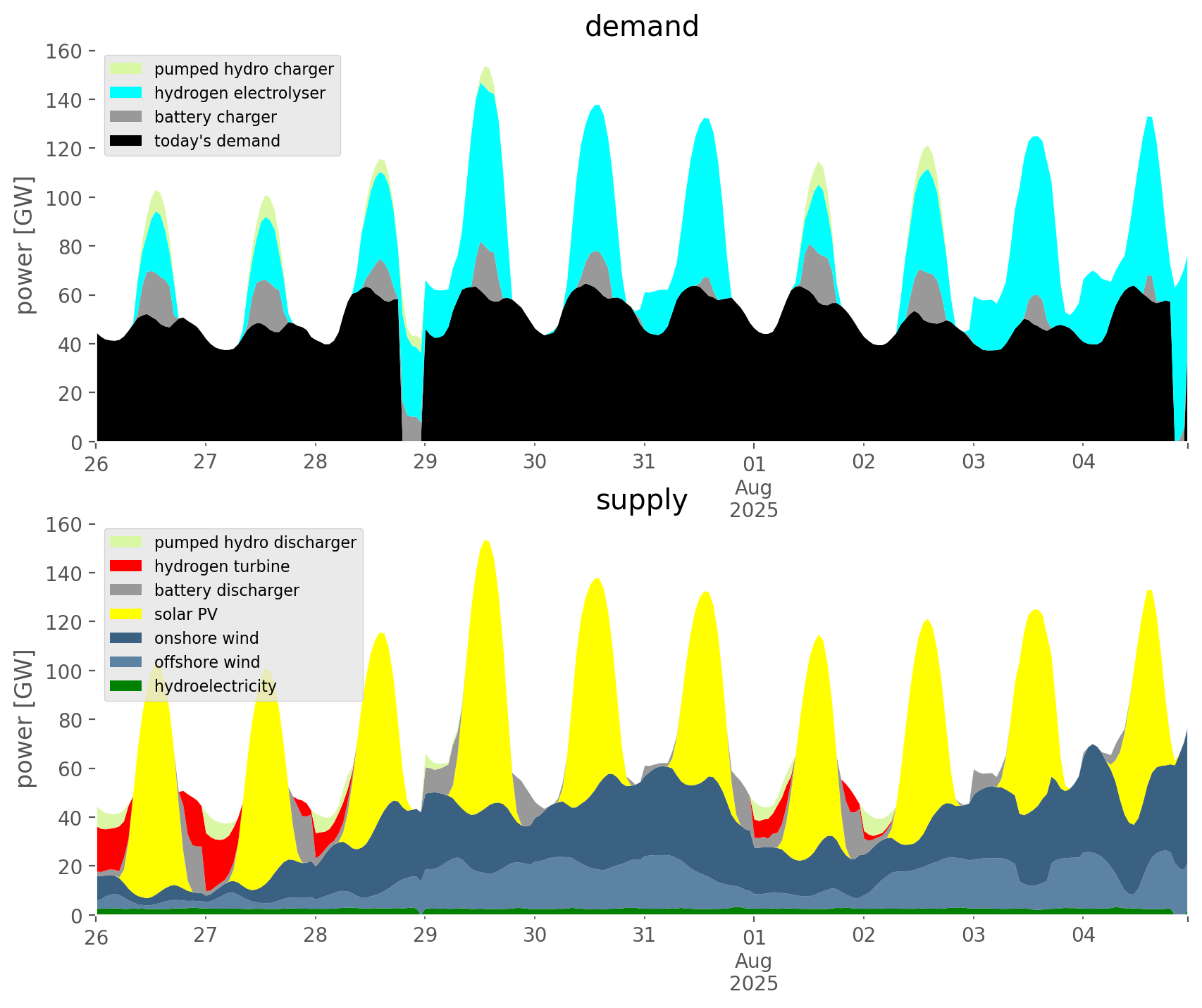Click the battery discharger legend label
The image size is (1202, 1008).
226,590
